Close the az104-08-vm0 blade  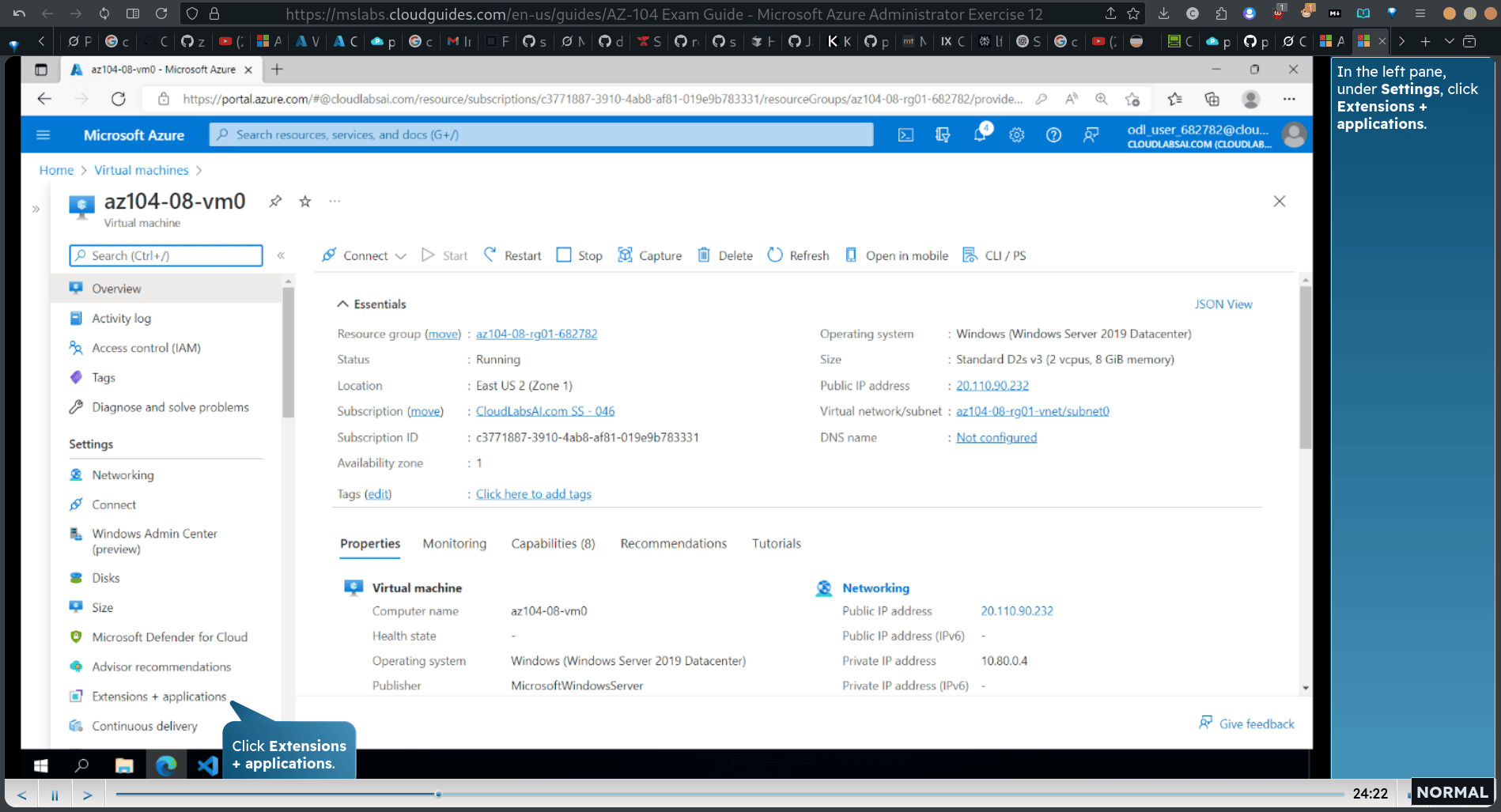(1280, 202)
